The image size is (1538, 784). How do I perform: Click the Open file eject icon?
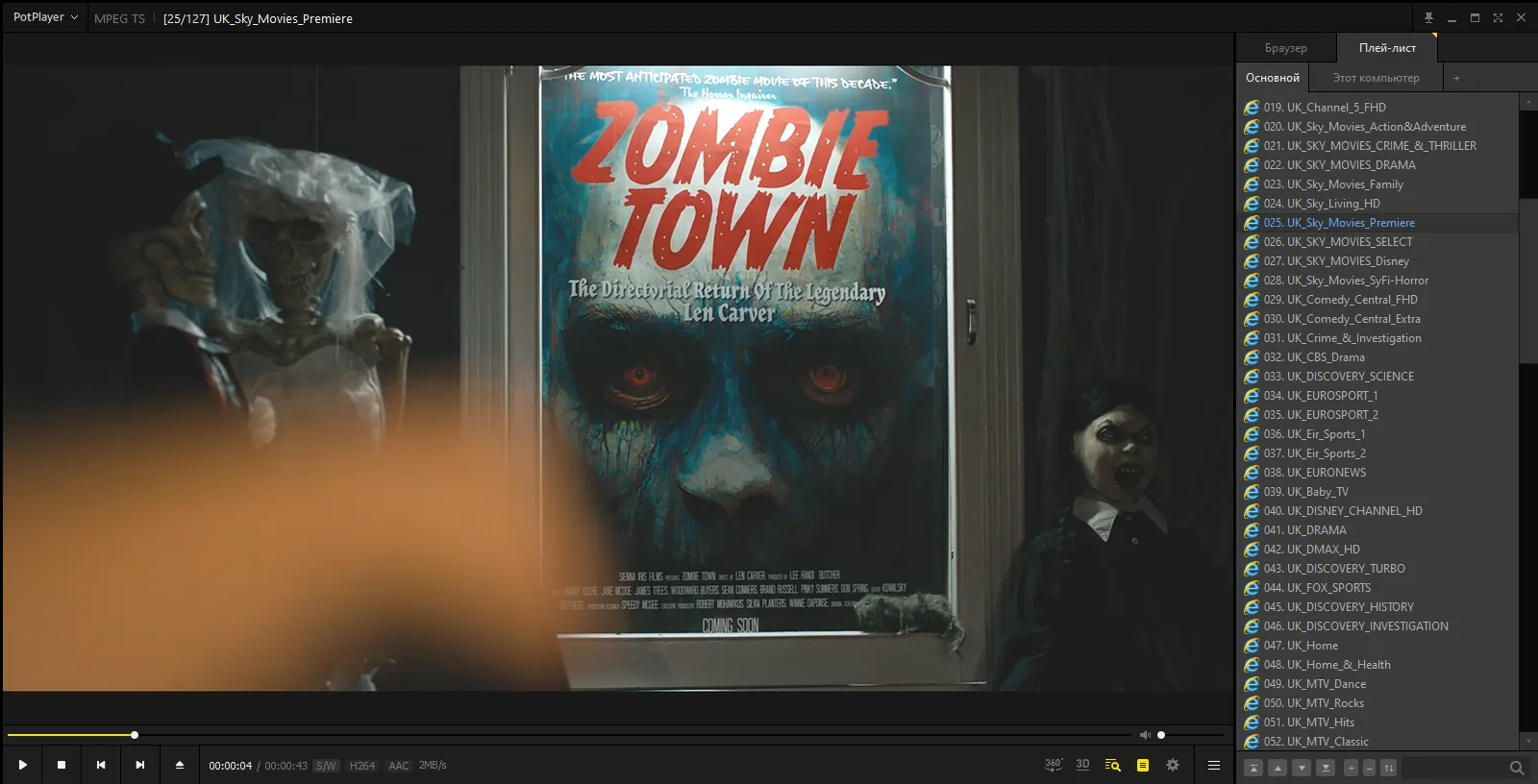179,765
